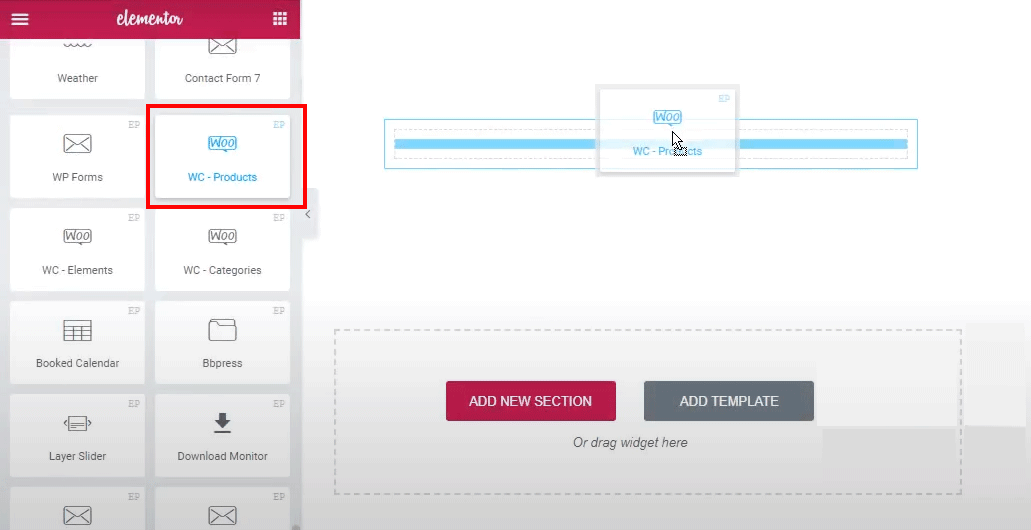This screenshot has height=530, width=1031.
Task: Select the Contact Form 7 widget
Action: coord(222,68)
